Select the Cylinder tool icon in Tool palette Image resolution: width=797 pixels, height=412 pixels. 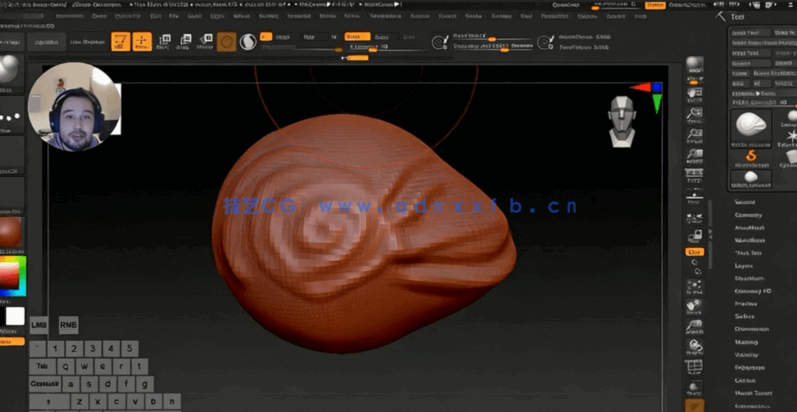(791, 157)
